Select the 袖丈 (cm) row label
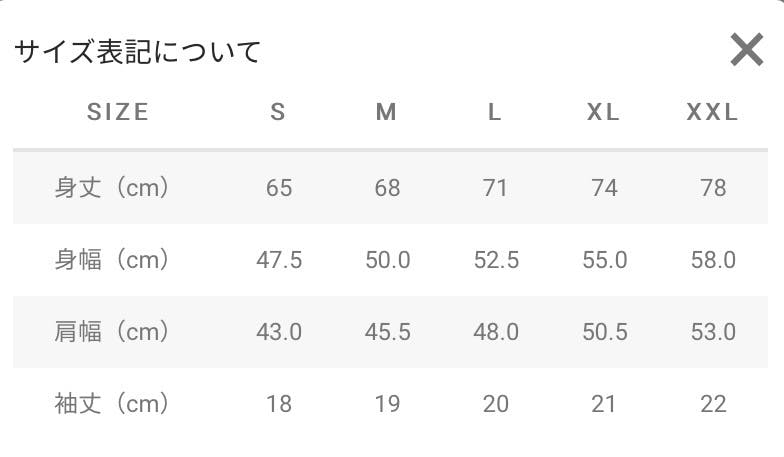This screenshot has height=457, width=784. click(112, 404)
